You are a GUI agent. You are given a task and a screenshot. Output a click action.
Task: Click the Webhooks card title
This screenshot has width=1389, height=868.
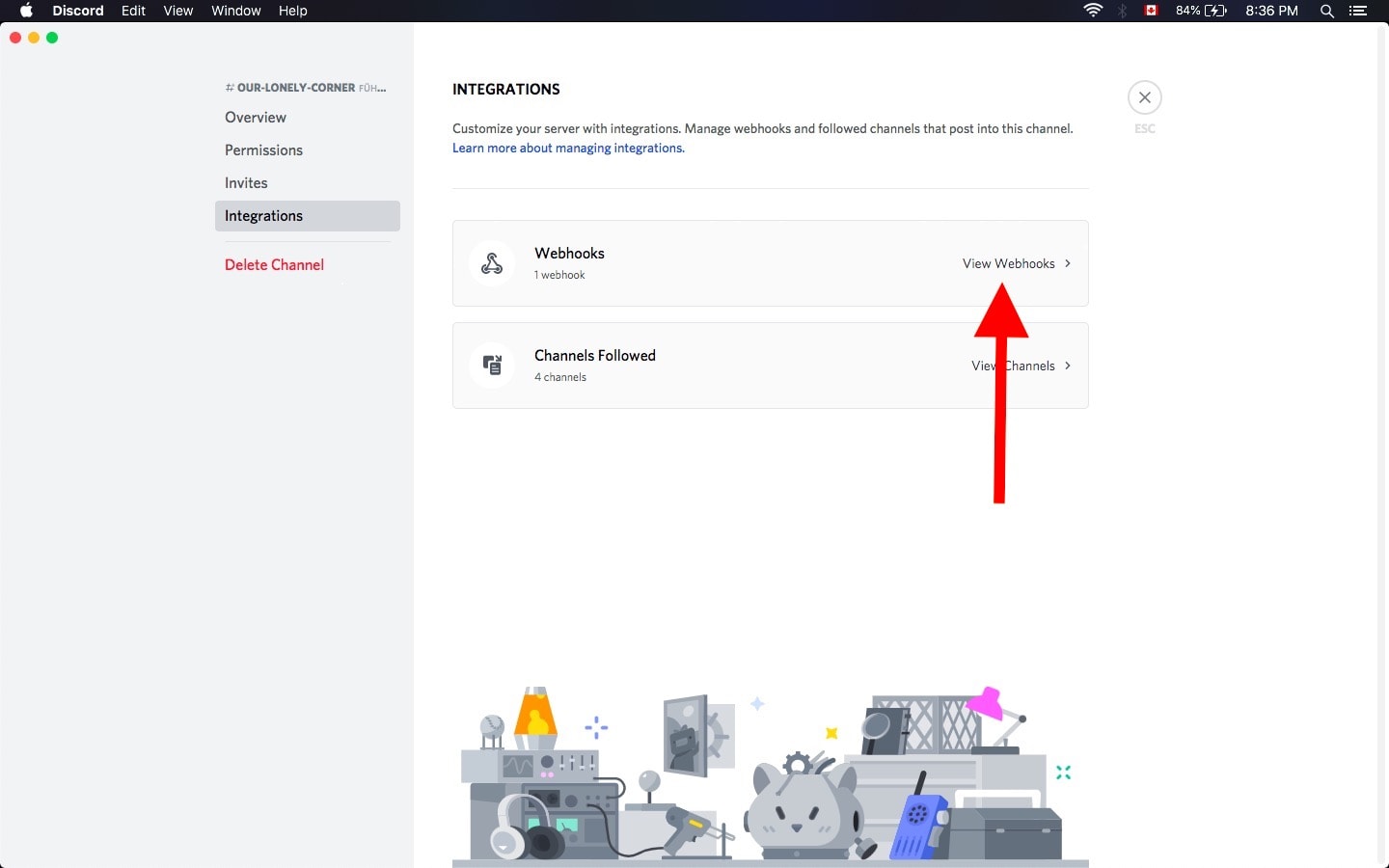(569, 253)
